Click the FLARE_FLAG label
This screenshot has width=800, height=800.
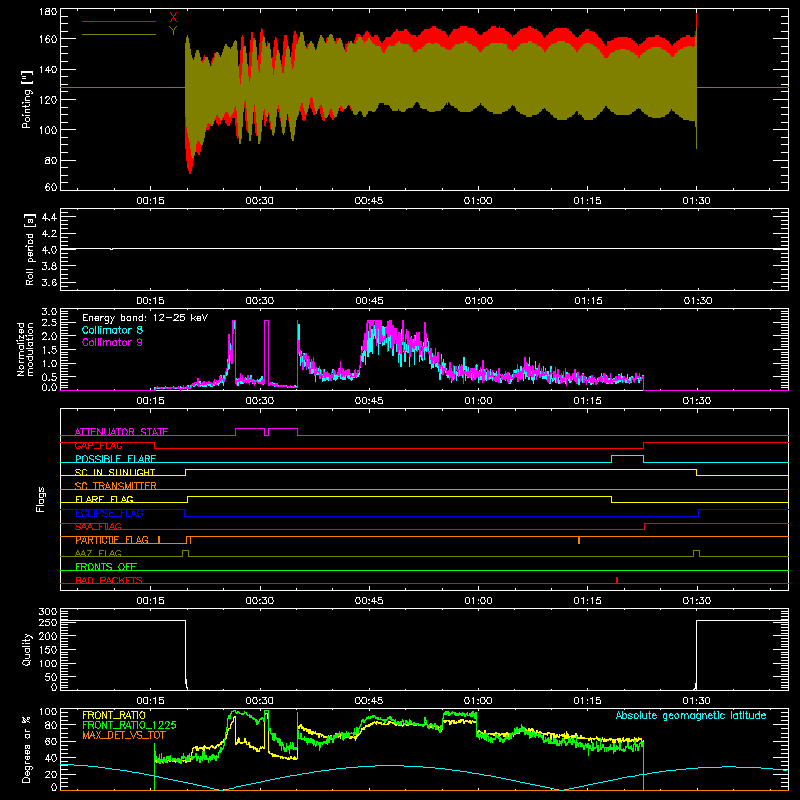click(104, 499)
